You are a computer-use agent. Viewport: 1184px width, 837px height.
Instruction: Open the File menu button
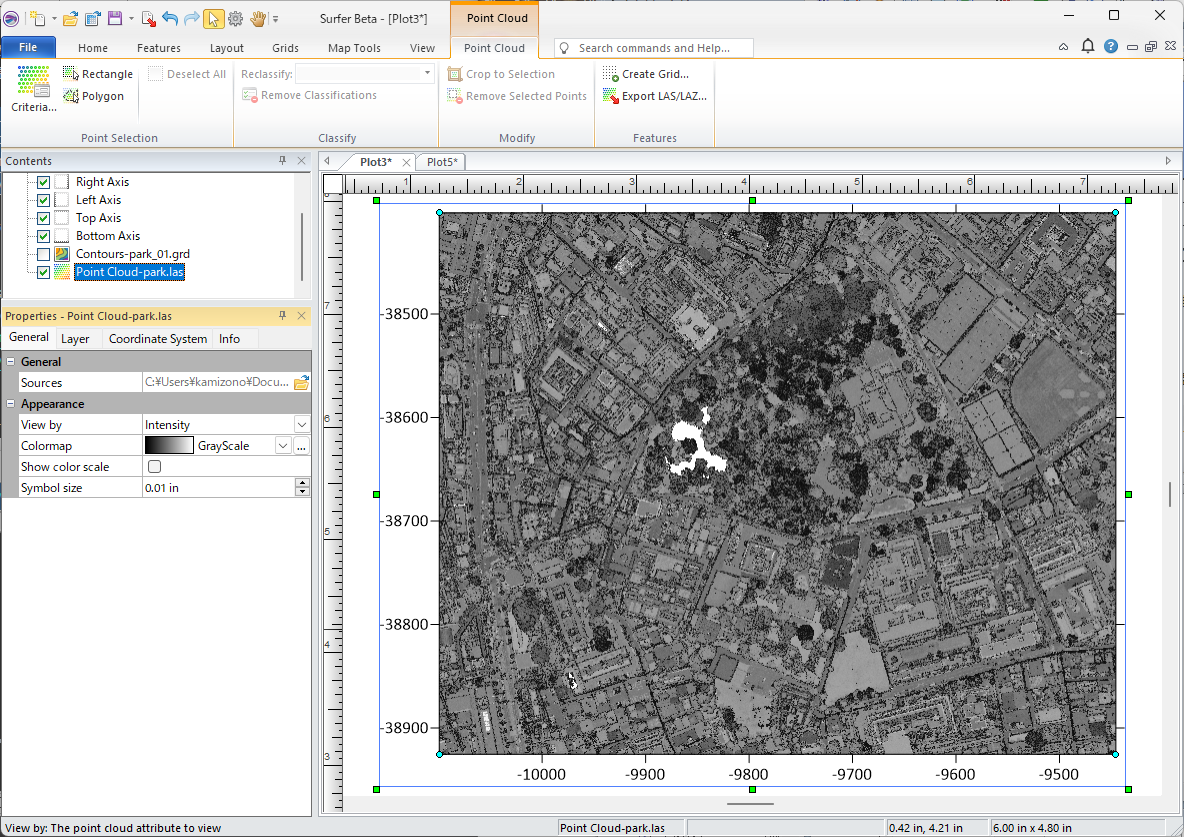28,47
